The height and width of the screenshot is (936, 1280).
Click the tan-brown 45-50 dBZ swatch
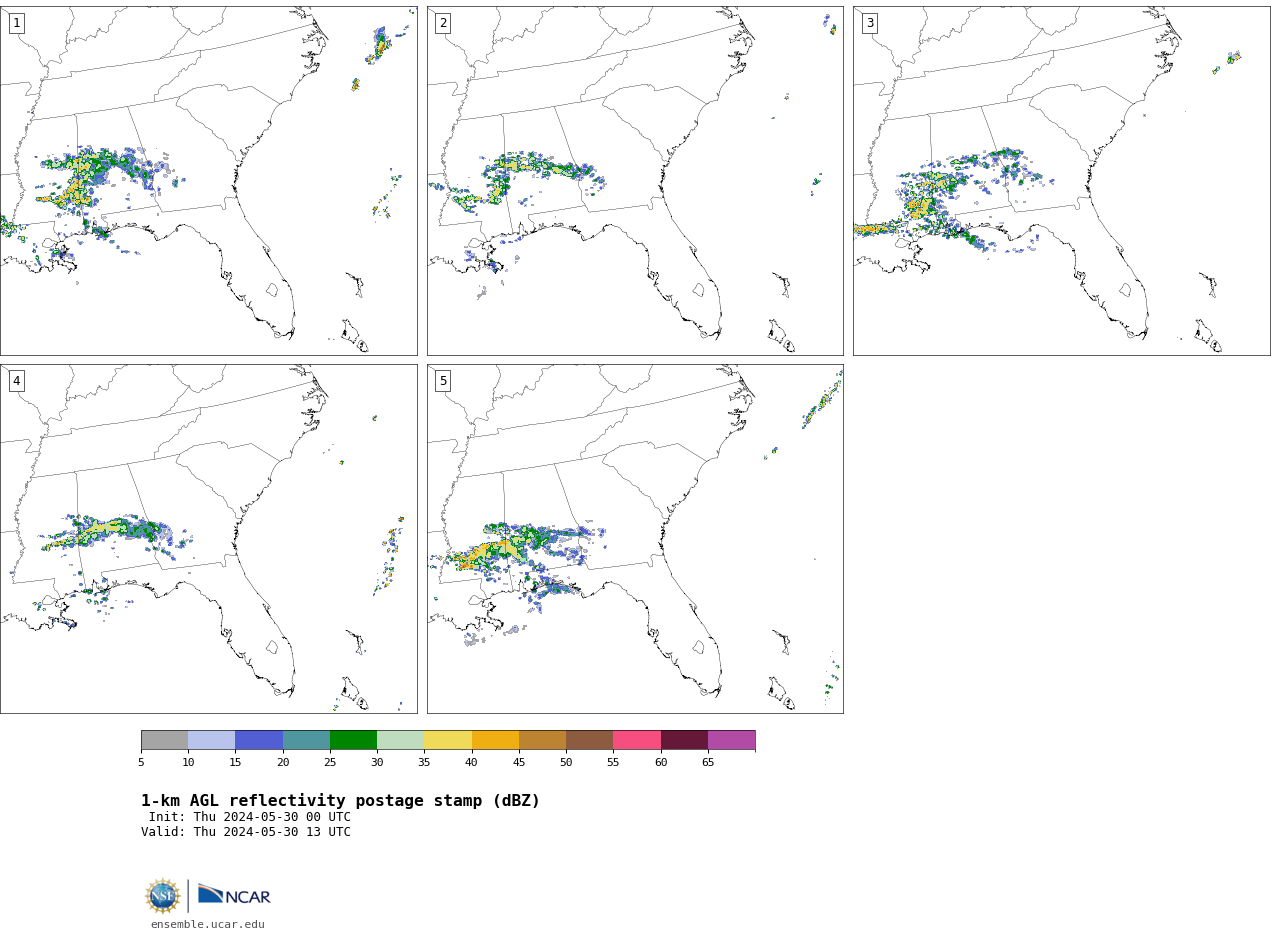(x=542, y=740)
